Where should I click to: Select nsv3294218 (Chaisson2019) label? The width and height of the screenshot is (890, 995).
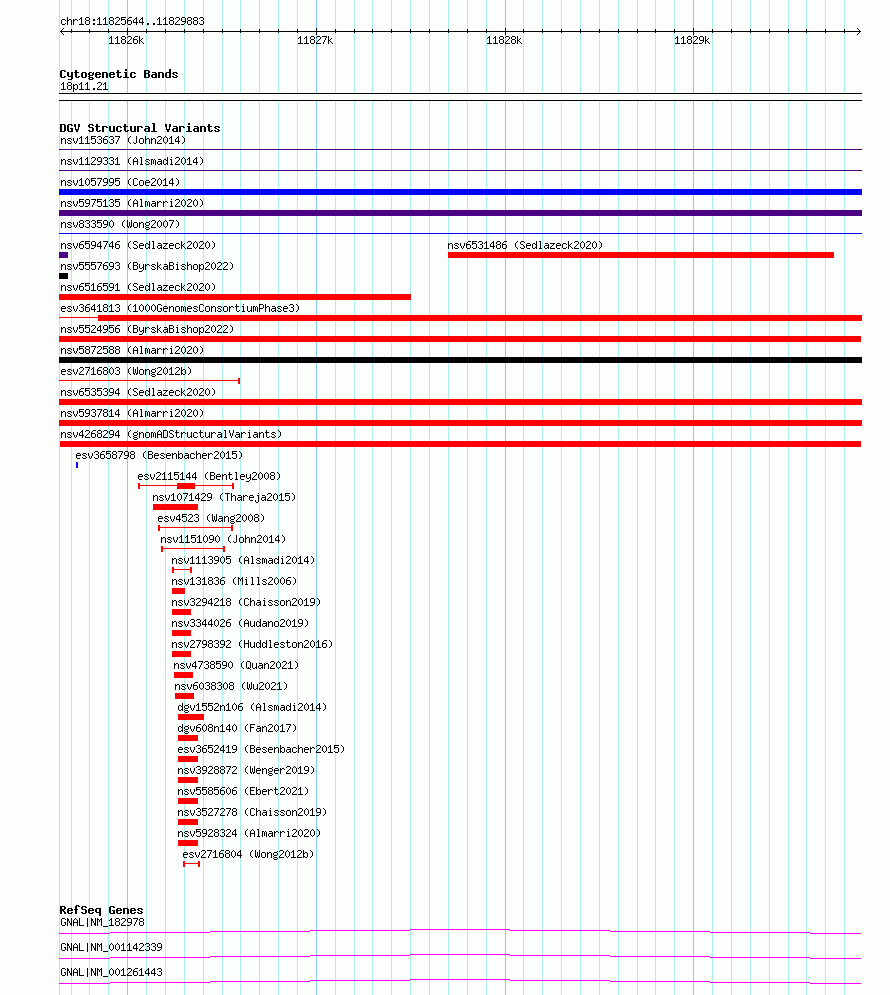point(246,602)
